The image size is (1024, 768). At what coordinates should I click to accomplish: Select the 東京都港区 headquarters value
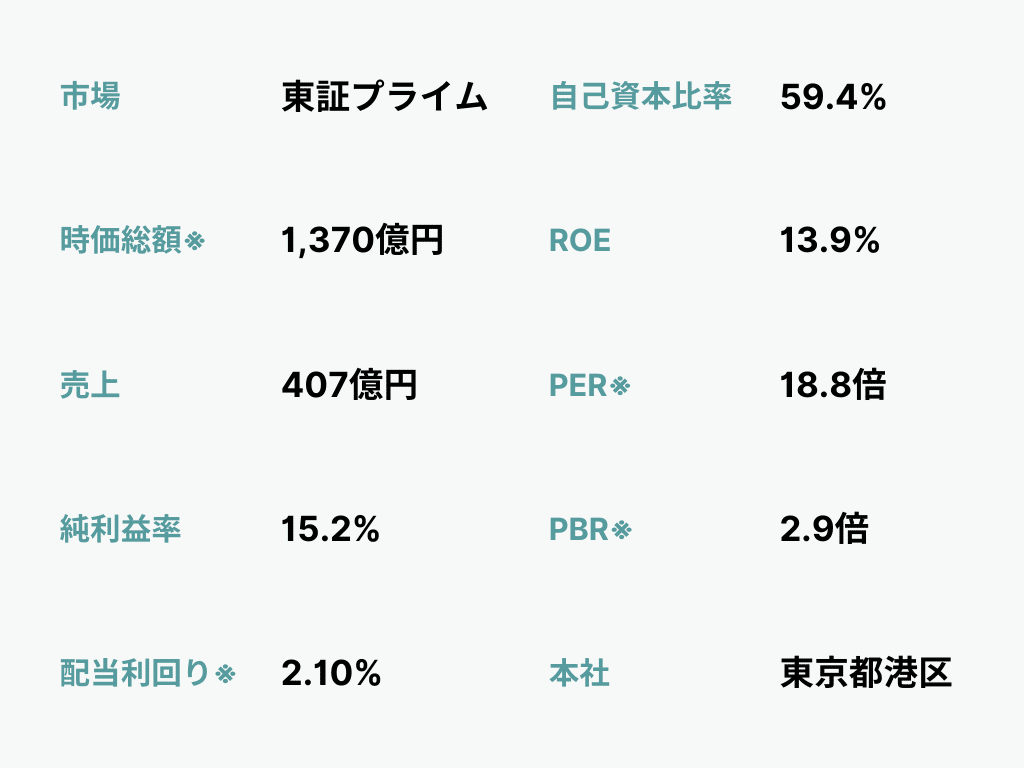[x=866, y=673]
